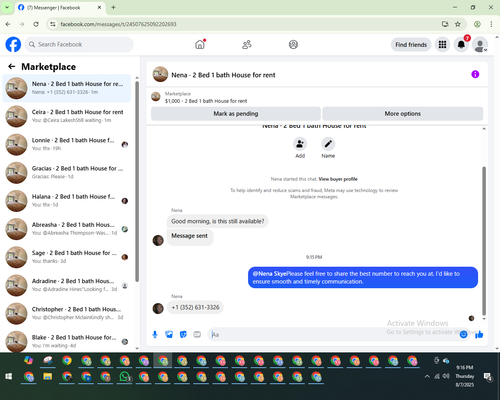Open the notifications bell
Viewport: 500px width, 400px height.
click(x=461, y=44)
